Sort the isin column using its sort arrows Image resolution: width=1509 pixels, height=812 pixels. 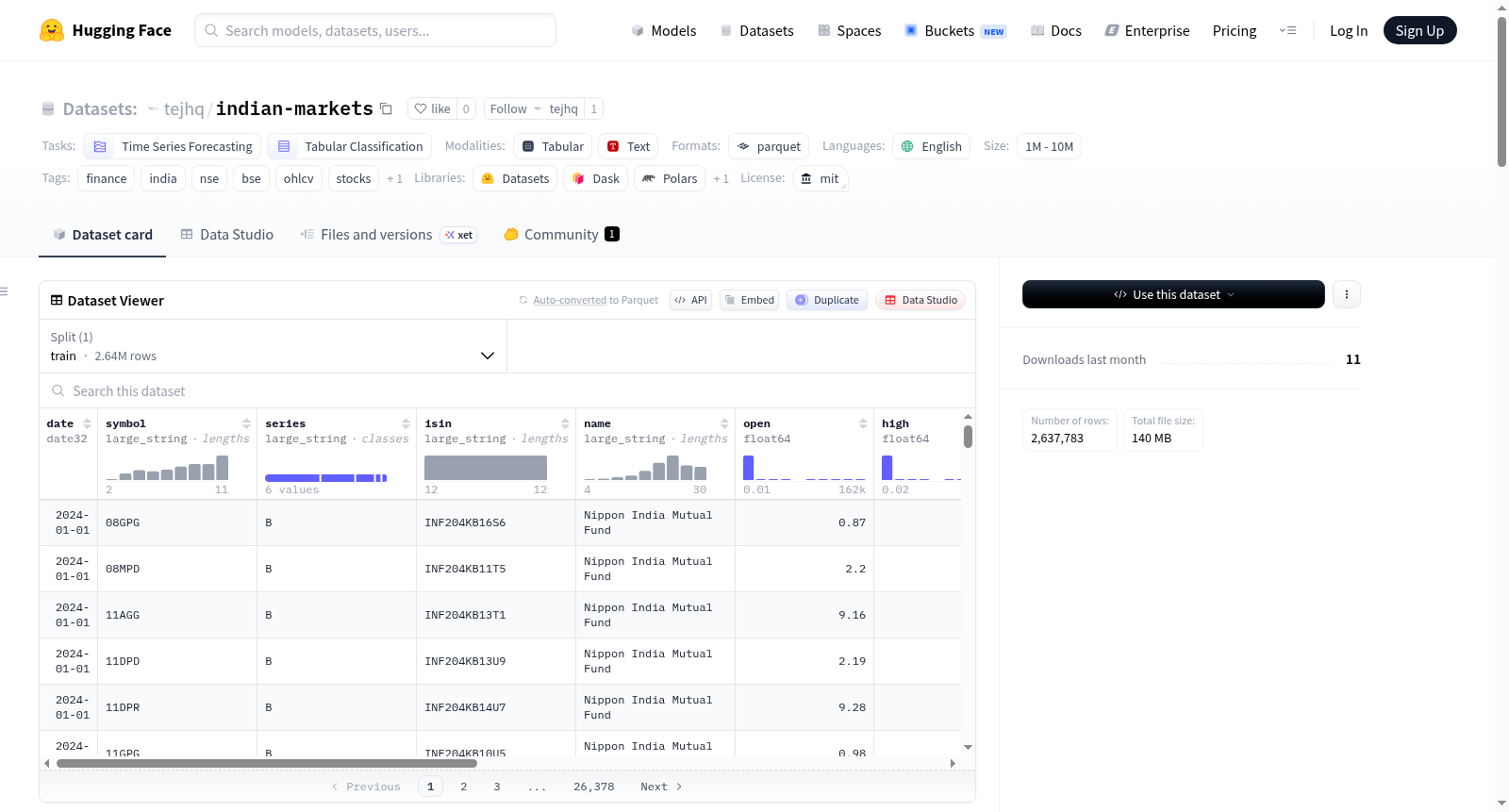[x=565, y=423]
